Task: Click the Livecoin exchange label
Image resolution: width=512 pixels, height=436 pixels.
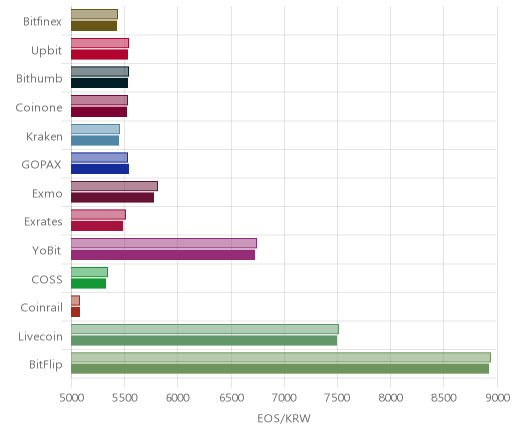Action: click(40, 337)
